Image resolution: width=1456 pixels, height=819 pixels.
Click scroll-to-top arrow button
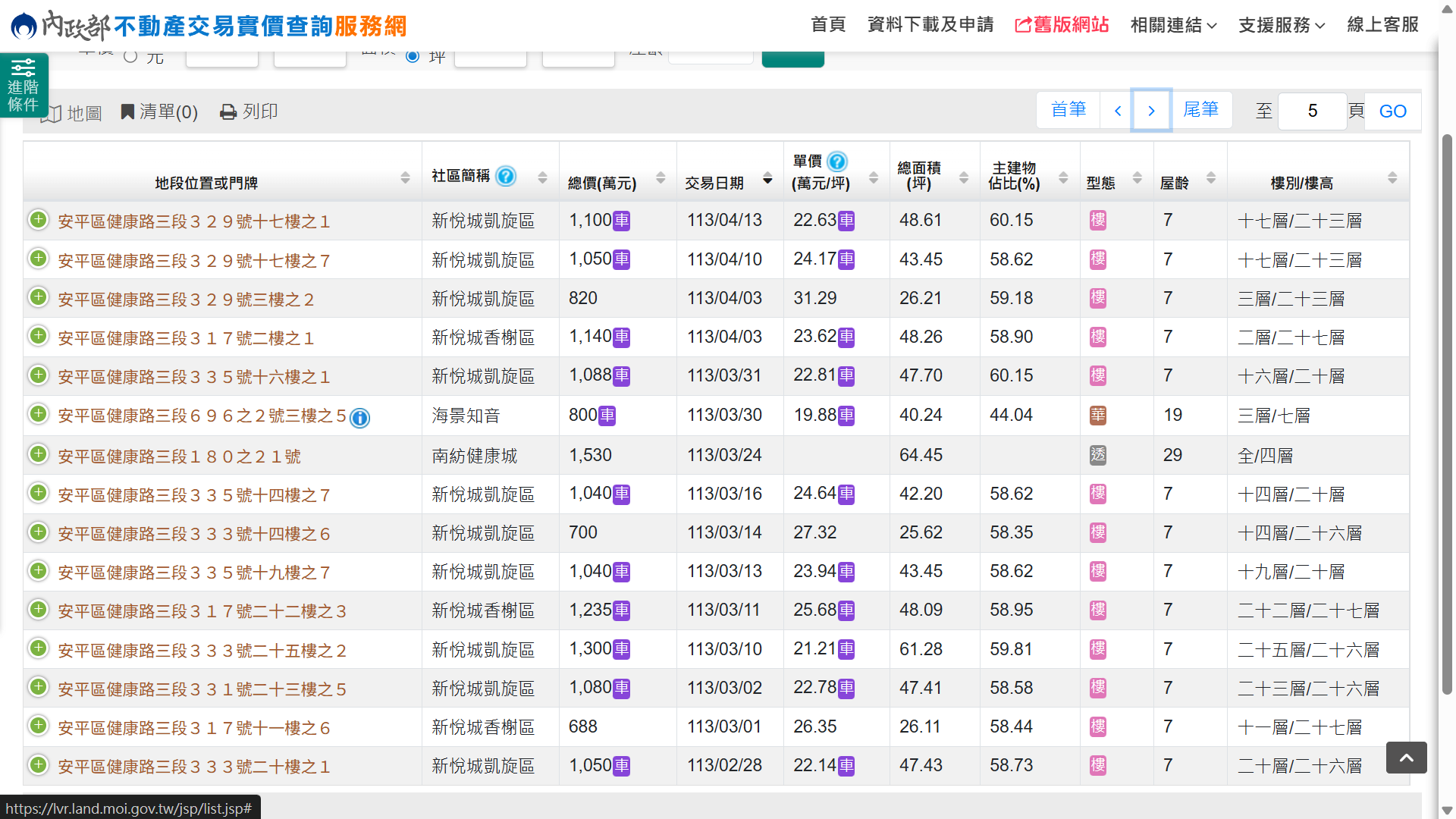1406,758
